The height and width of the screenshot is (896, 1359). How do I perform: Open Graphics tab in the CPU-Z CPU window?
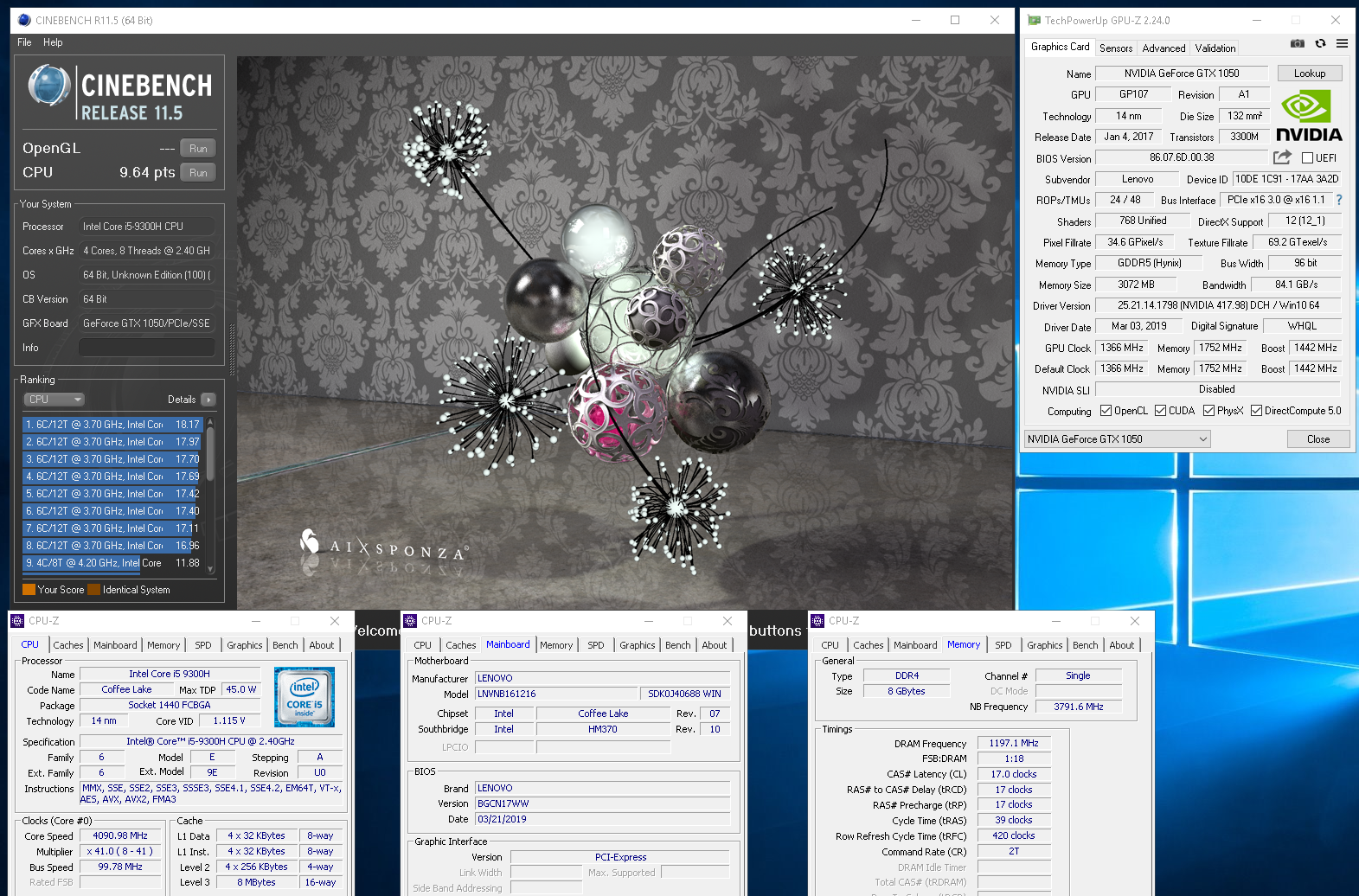[x=245, y=645]
